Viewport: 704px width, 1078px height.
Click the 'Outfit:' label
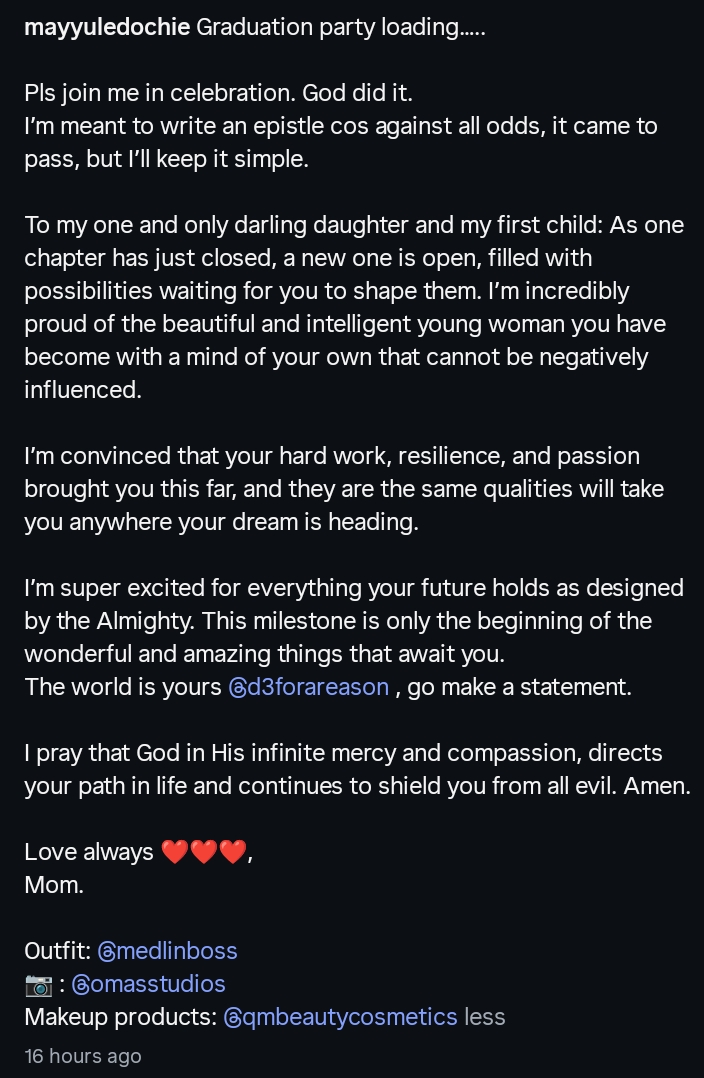coord(58,951)
